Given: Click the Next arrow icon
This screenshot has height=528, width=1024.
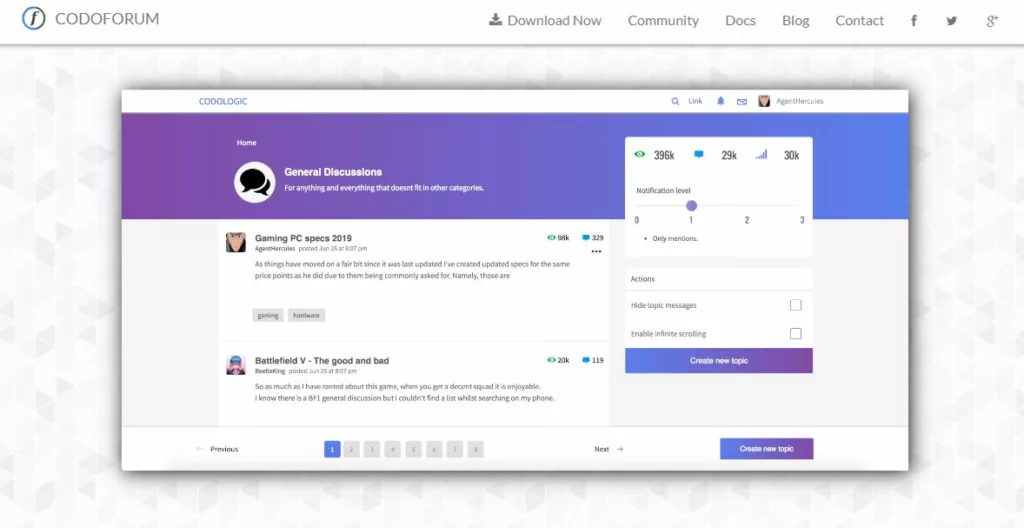Looking at the screenshot, I should [x=620, y=450].
